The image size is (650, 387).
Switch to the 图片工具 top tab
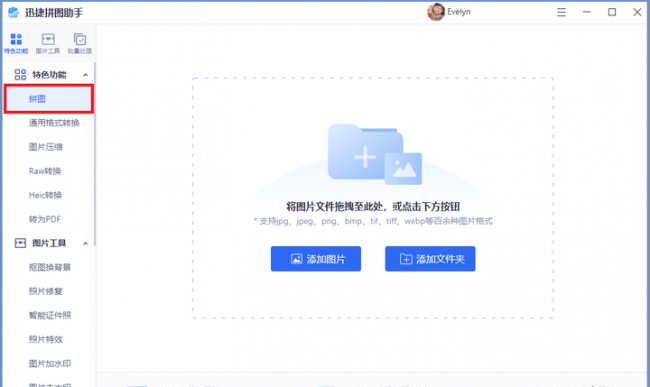[x=48, y=44]
